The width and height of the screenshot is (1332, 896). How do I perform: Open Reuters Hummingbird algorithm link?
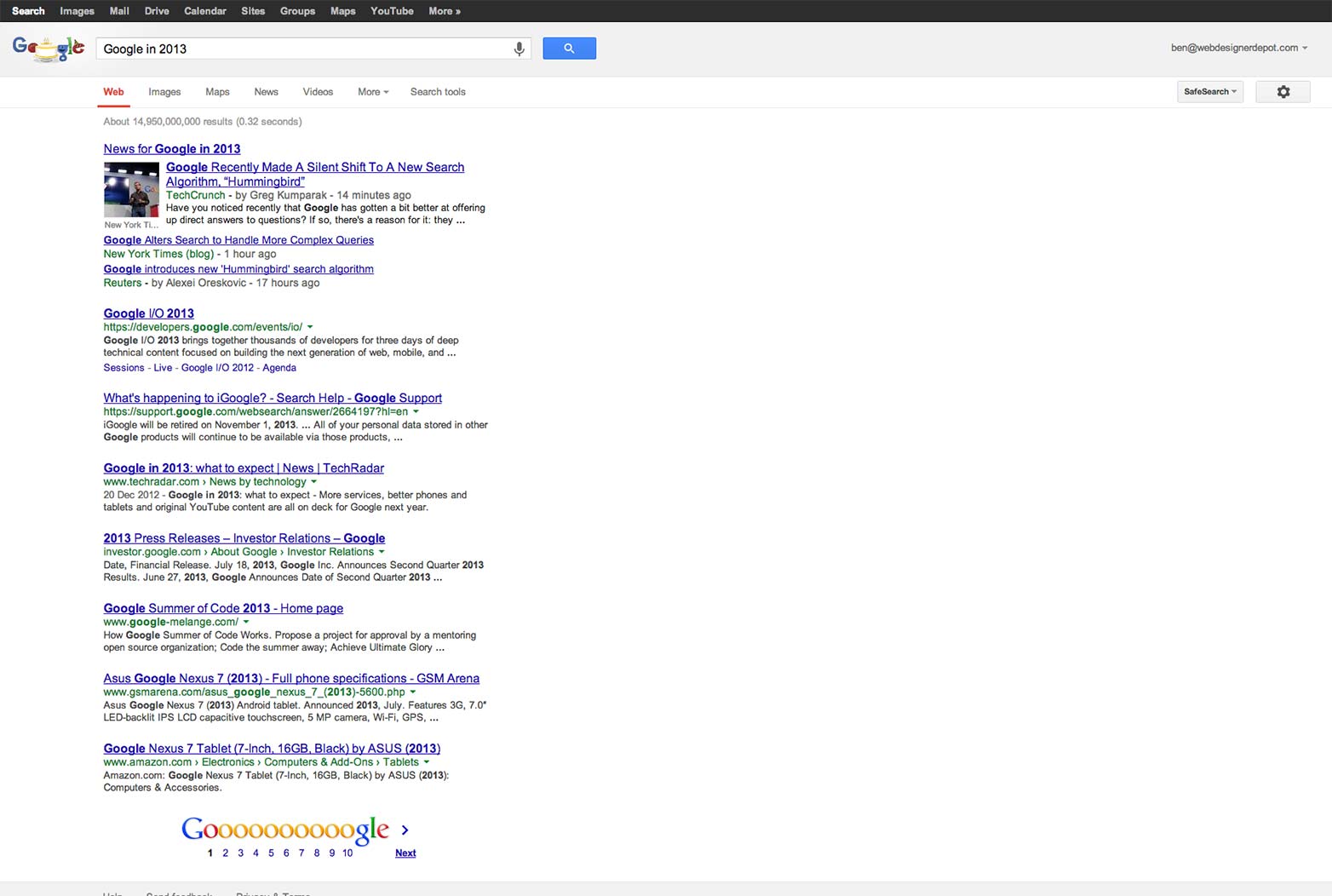(x=238, y=269)
